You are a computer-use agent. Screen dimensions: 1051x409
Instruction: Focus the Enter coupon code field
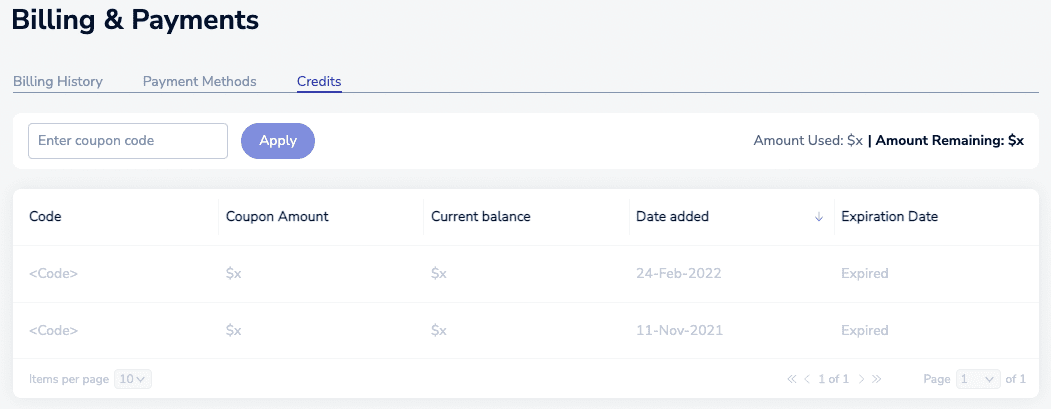point(128,141)
